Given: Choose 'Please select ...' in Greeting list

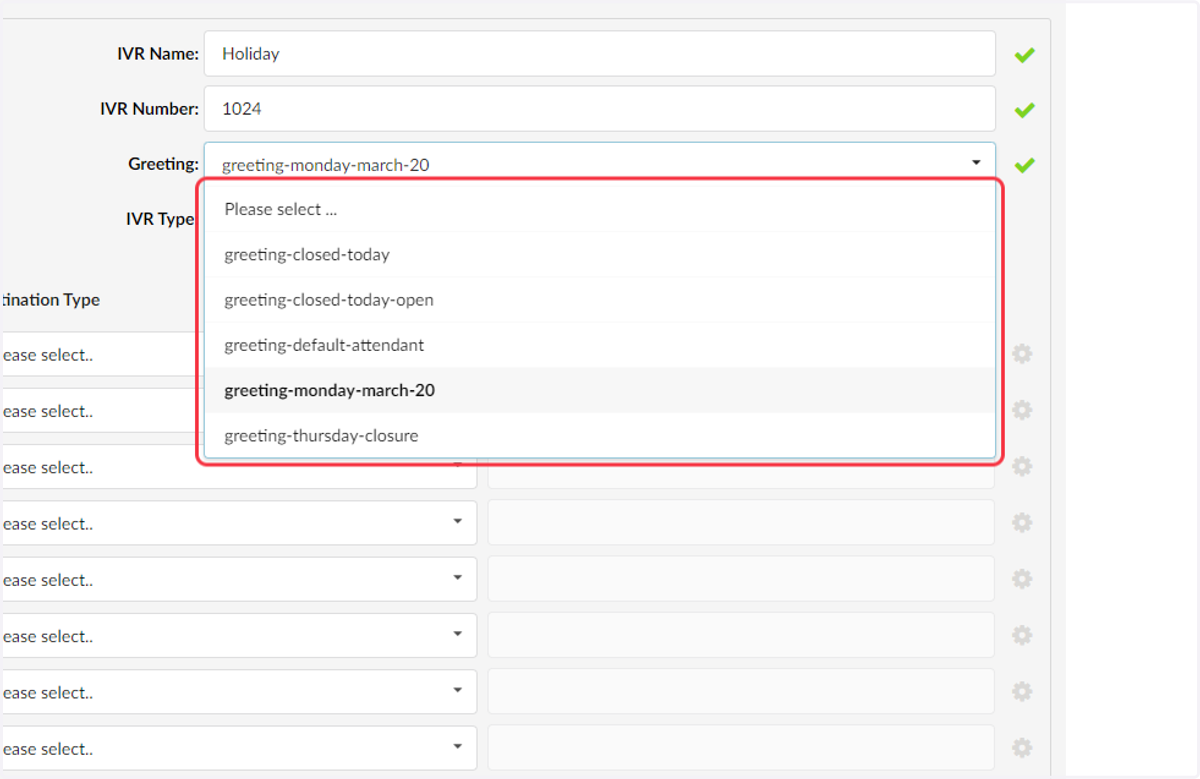Looking at the screenshot, I should pyautogui.click(x=600, y=209).
